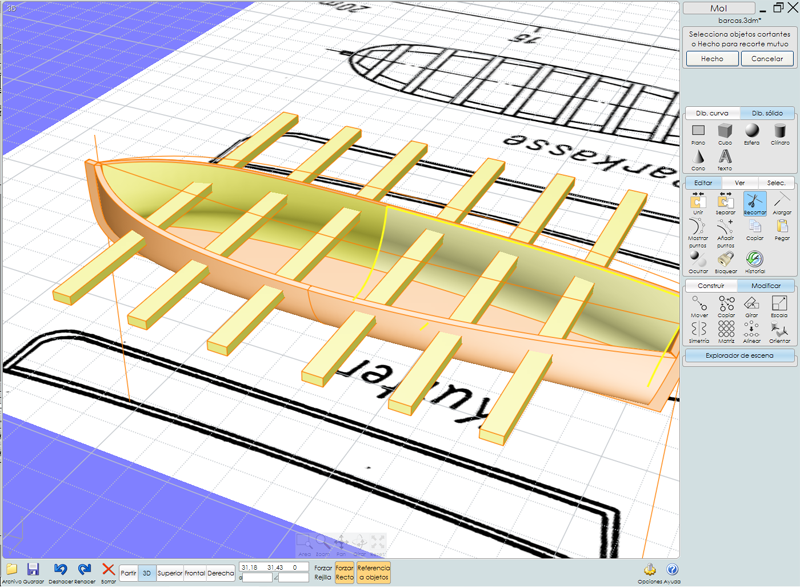This screenshot has height=587, width=800.
Task: Click the Separar icon
Action: [x=725, y=201]
